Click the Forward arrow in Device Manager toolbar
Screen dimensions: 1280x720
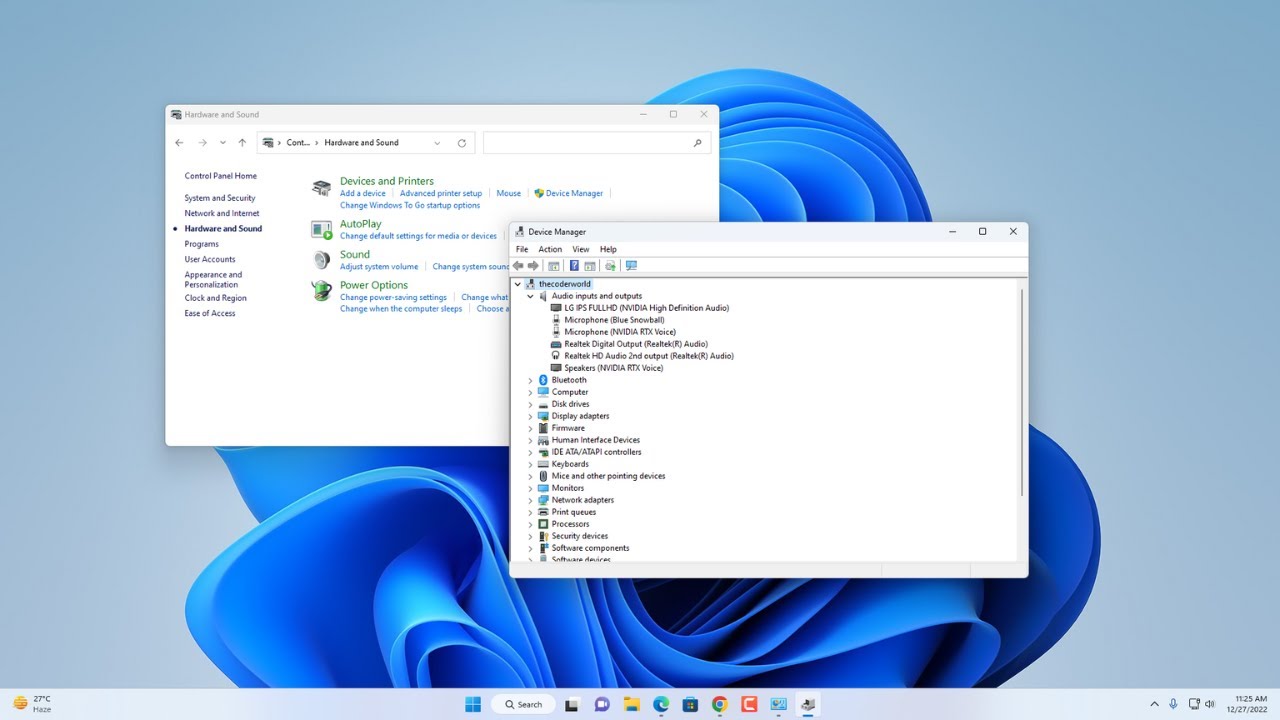533,265
